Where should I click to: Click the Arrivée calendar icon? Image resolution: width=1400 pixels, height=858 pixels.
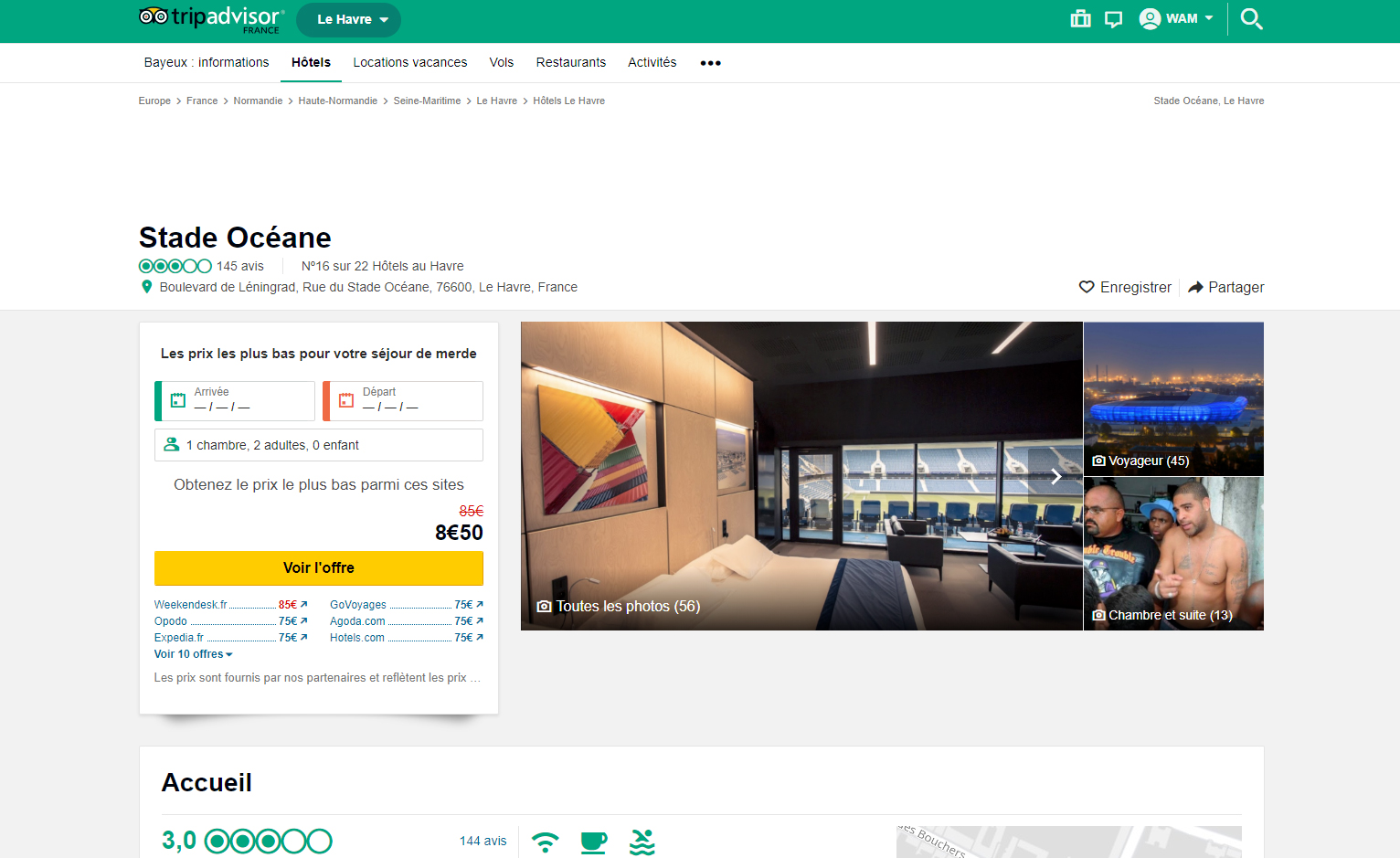(178, 400)
